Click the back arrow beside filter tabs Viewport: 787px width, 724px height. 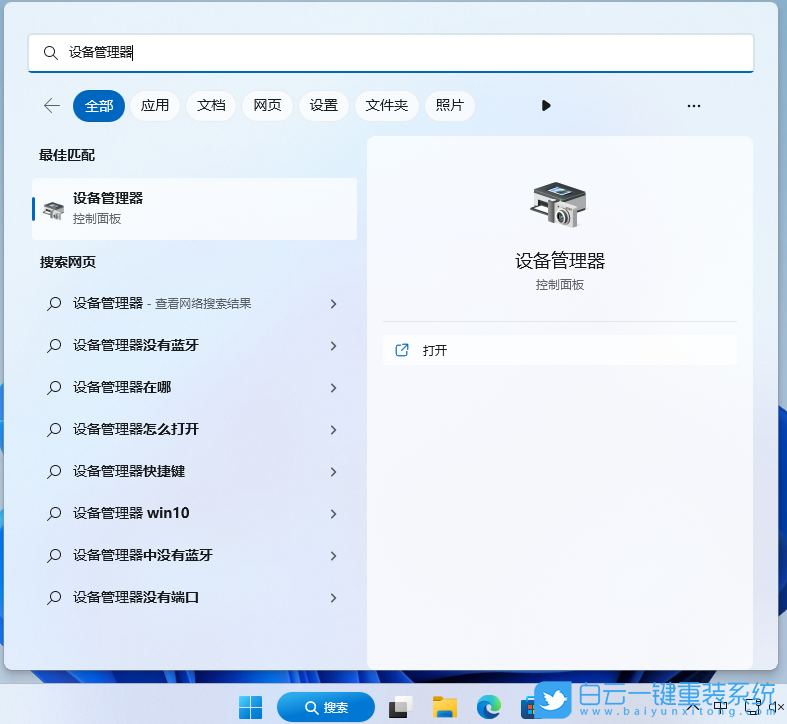(52, 105)
